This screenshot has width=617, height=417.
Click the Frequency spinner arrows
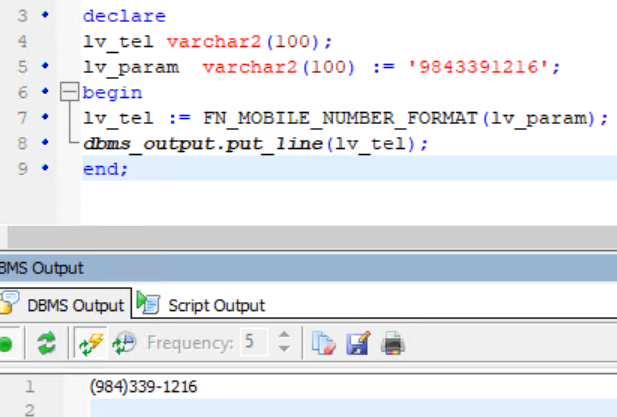283,343
